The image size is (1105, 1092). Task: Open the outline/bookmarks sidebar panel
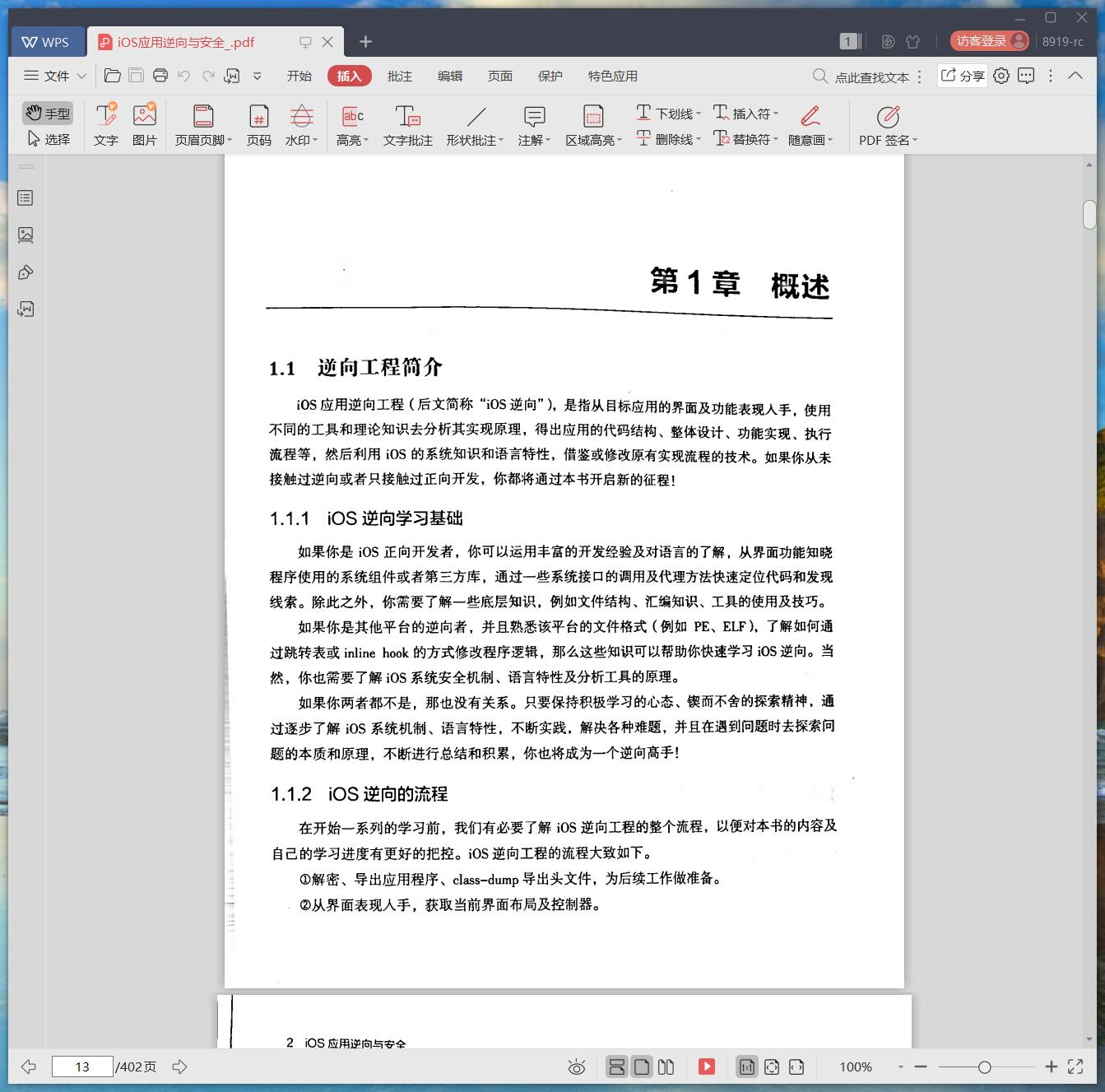[26, 197]
